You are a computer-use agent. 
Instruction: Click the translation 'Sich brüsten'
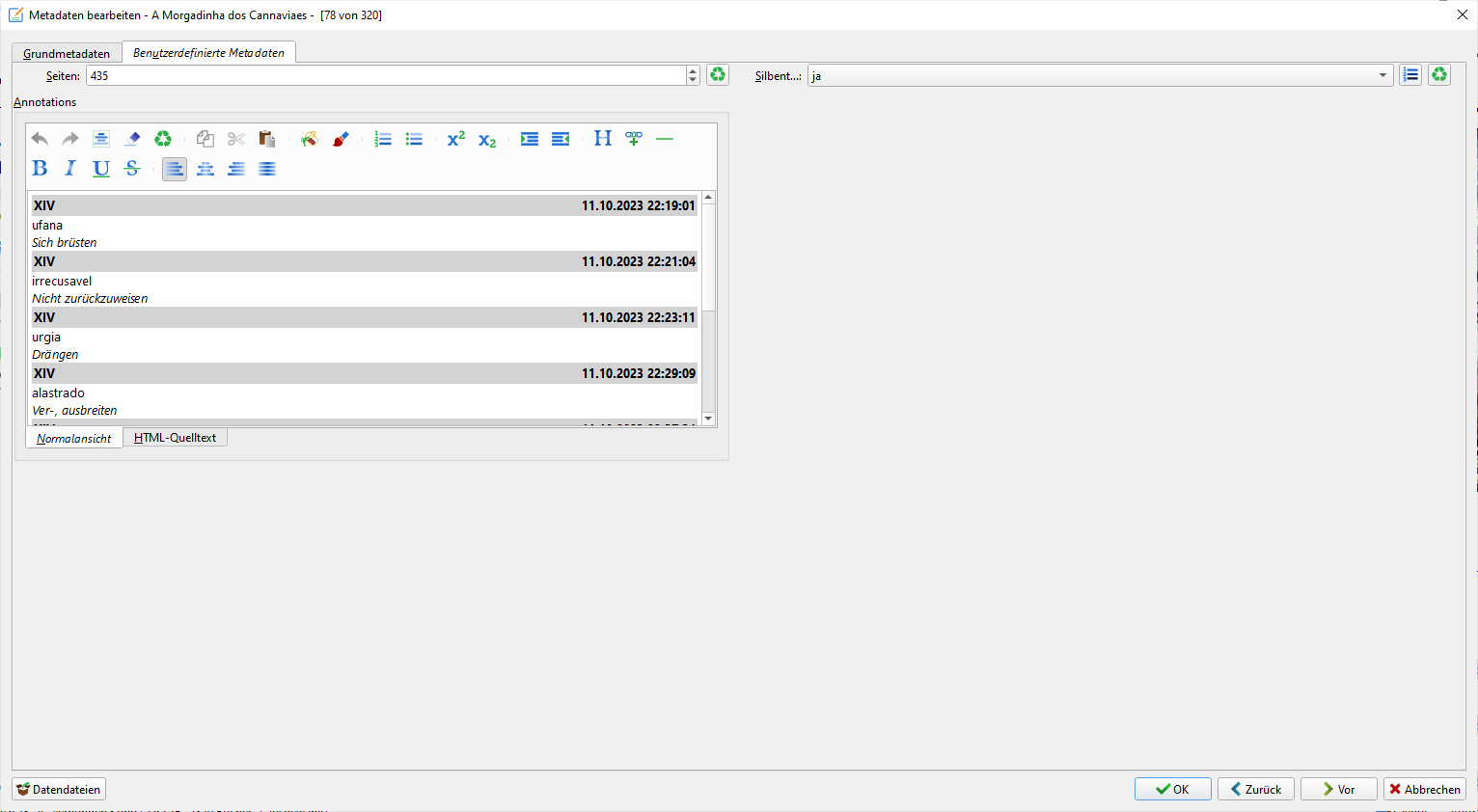65,242
